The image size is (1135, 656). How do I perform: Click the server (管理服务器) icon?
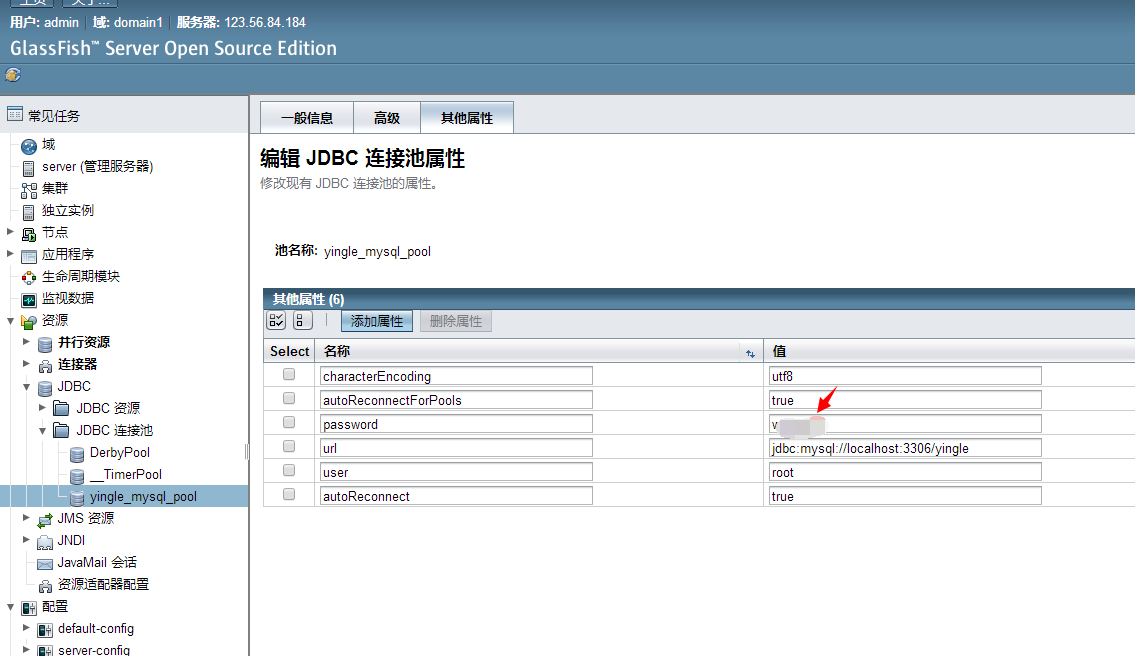pos(28,169)
